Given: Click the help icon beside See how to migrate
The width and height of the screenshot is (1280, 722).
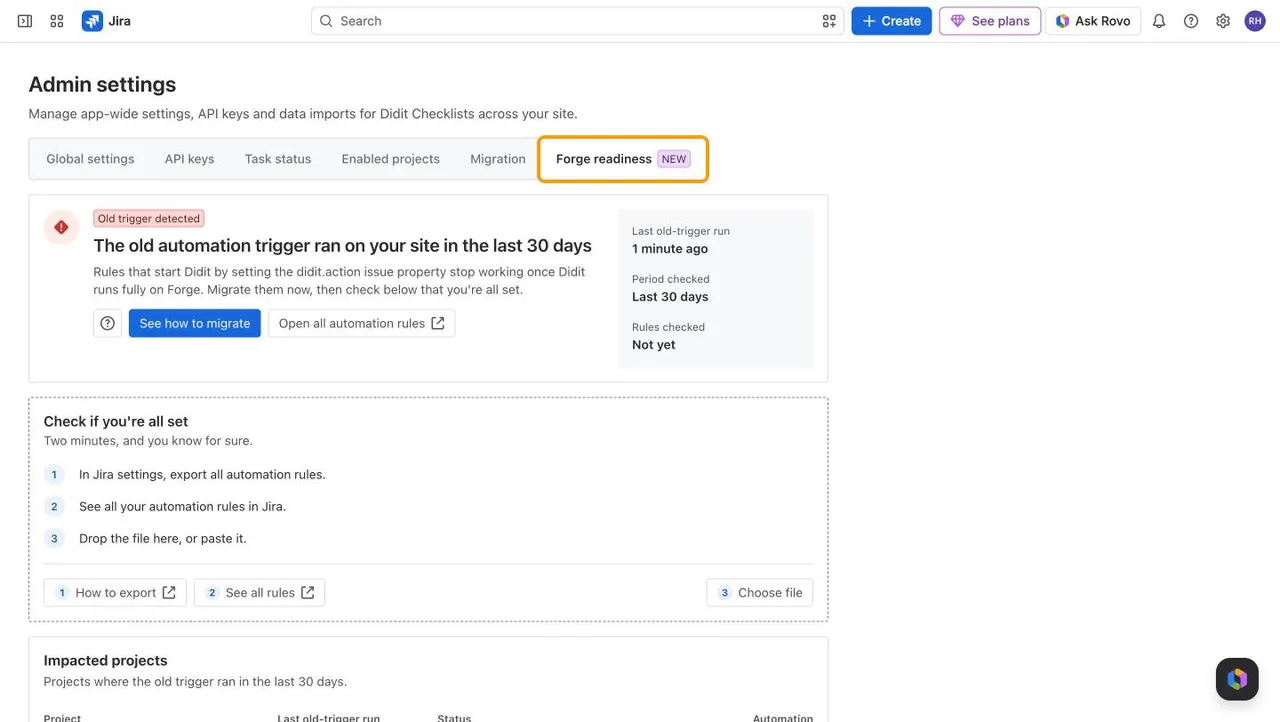Looking at the screenshot, I should click(108, 323).
